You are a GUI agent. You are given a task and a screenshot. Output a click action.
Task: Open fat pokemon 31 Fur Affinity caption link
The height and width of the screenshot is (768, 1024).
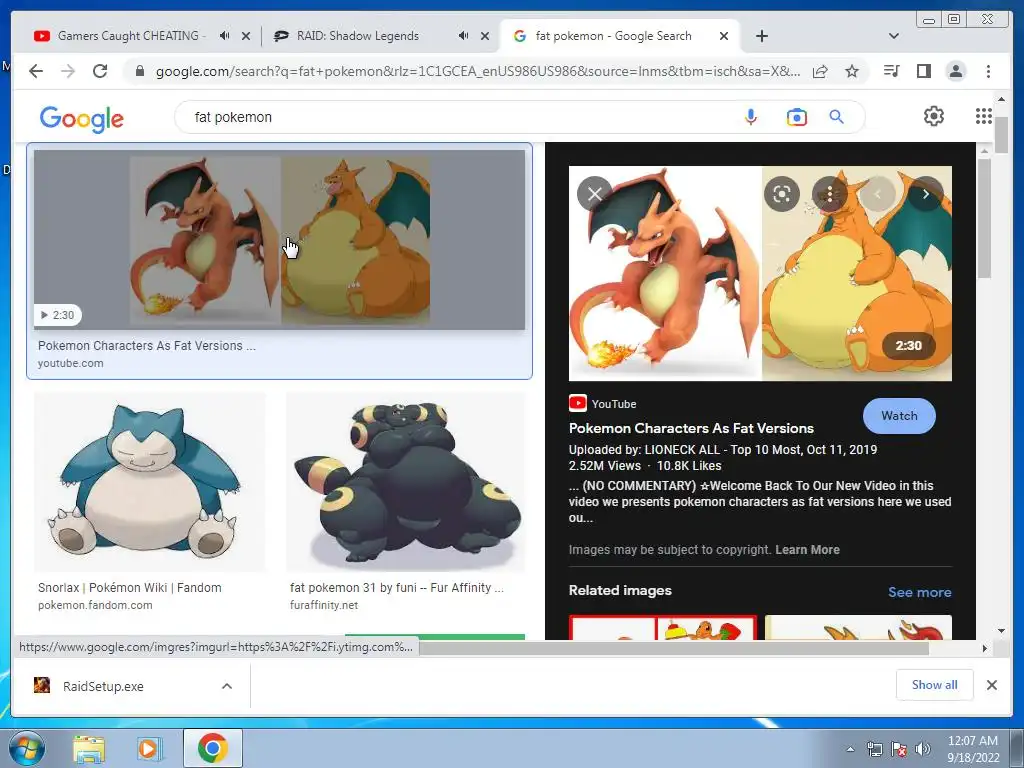click(x=396, y=588)
